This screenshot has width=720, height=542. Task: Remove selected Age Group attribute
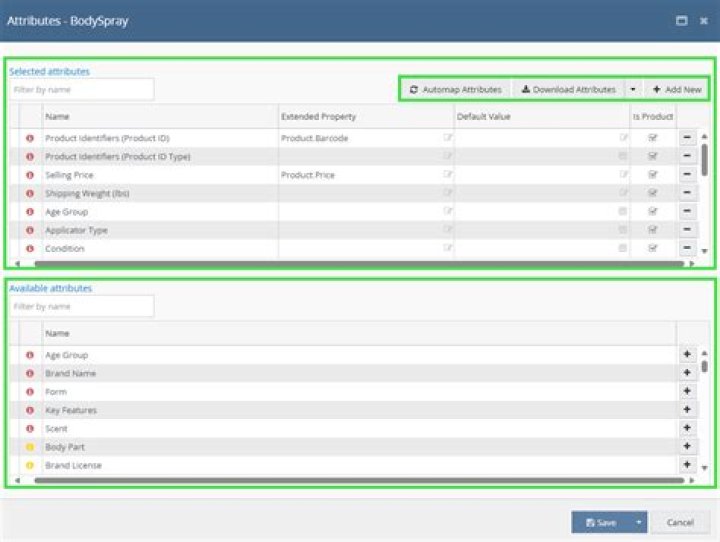[x=687, y=211]
